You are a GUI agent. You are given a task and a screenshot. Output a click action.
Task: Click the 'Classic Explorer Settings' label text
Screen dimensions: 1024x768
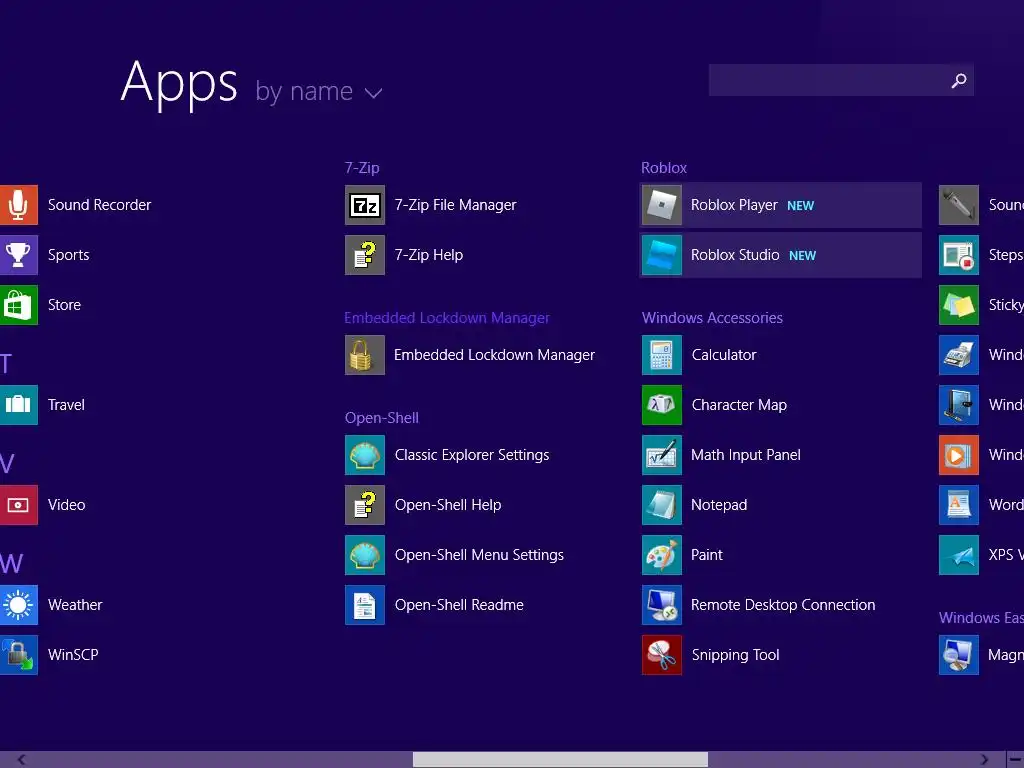coord(472,455)
